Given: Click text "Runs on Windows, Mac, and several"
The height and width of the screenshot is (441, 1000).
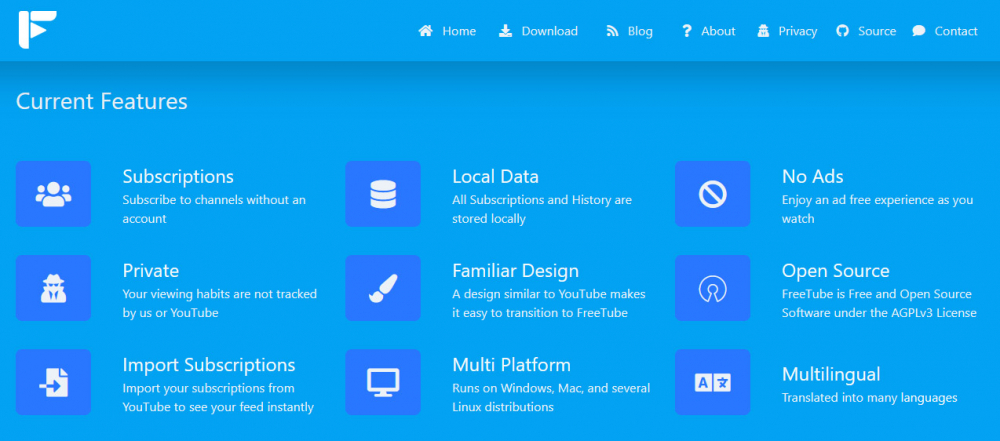Looking at the screenshot, I should 551,389.
